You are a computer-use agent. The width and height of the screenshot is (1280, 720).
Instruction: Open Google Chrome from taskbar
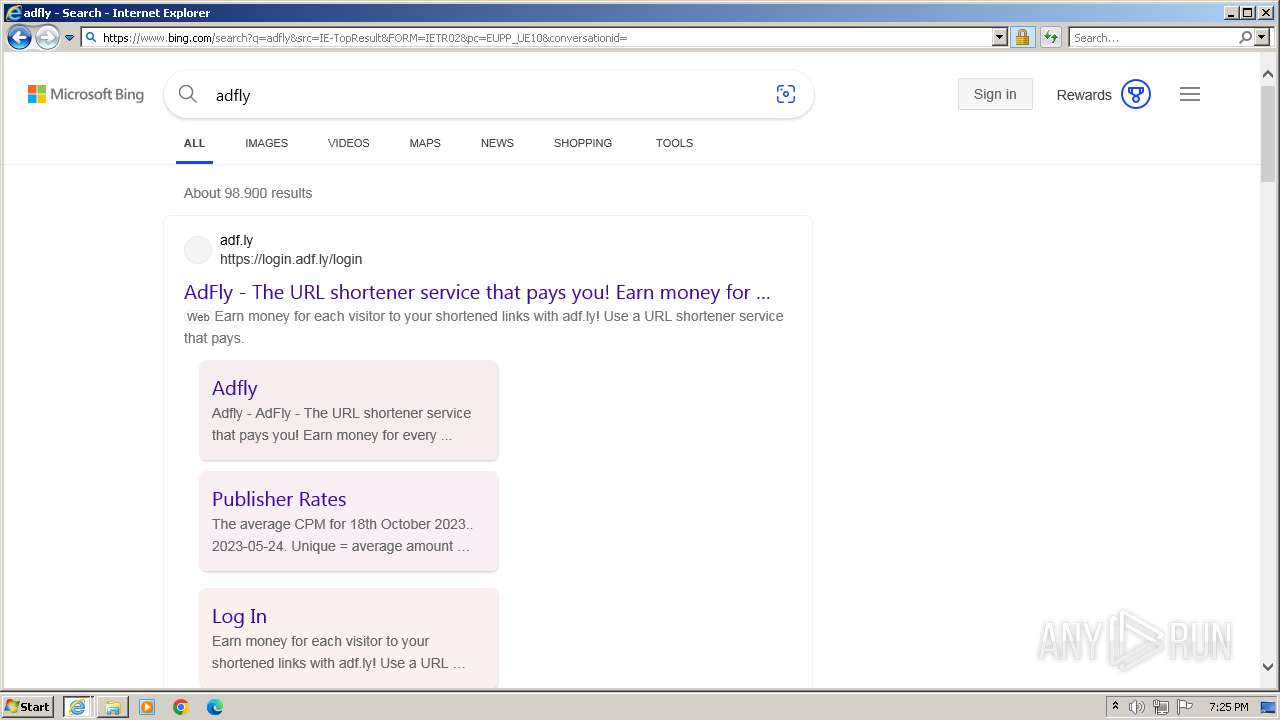(181, 707)
